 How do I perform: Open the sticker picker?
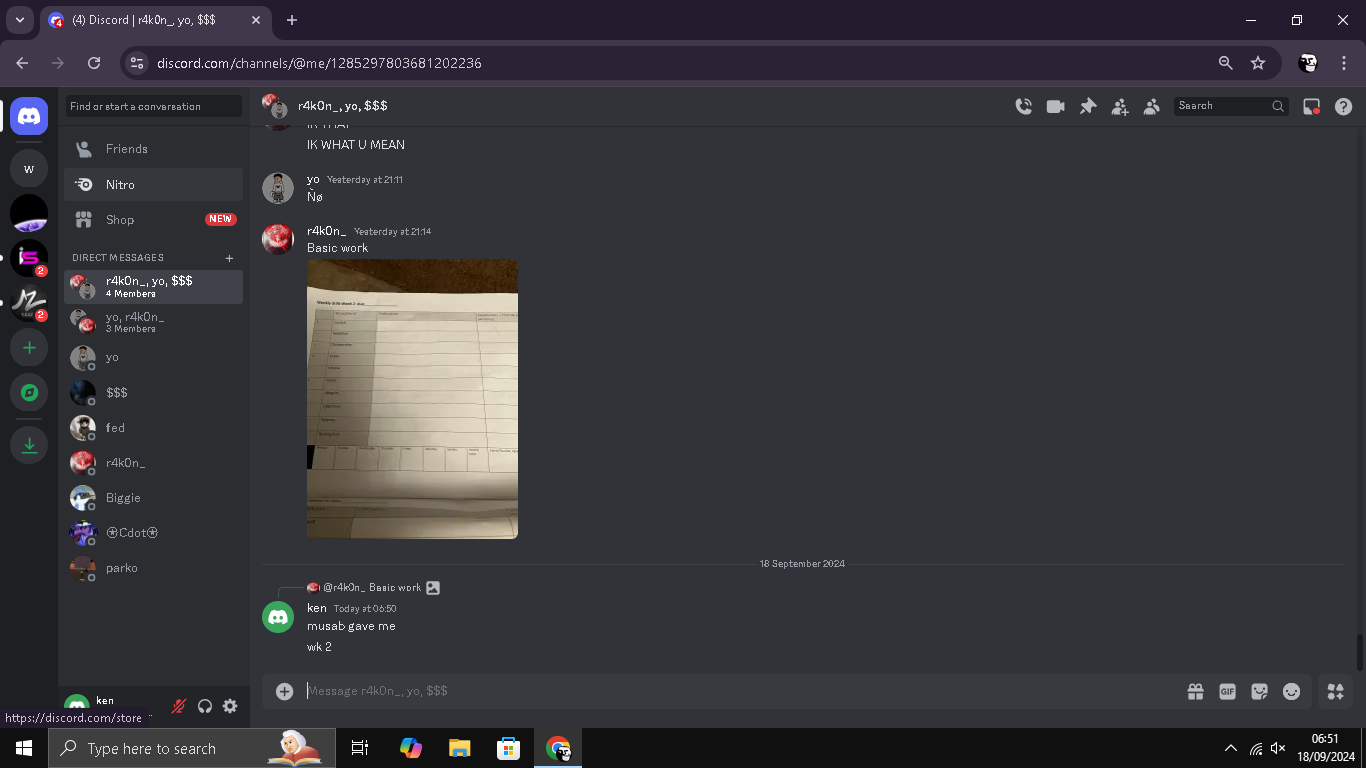(1260, 691)
